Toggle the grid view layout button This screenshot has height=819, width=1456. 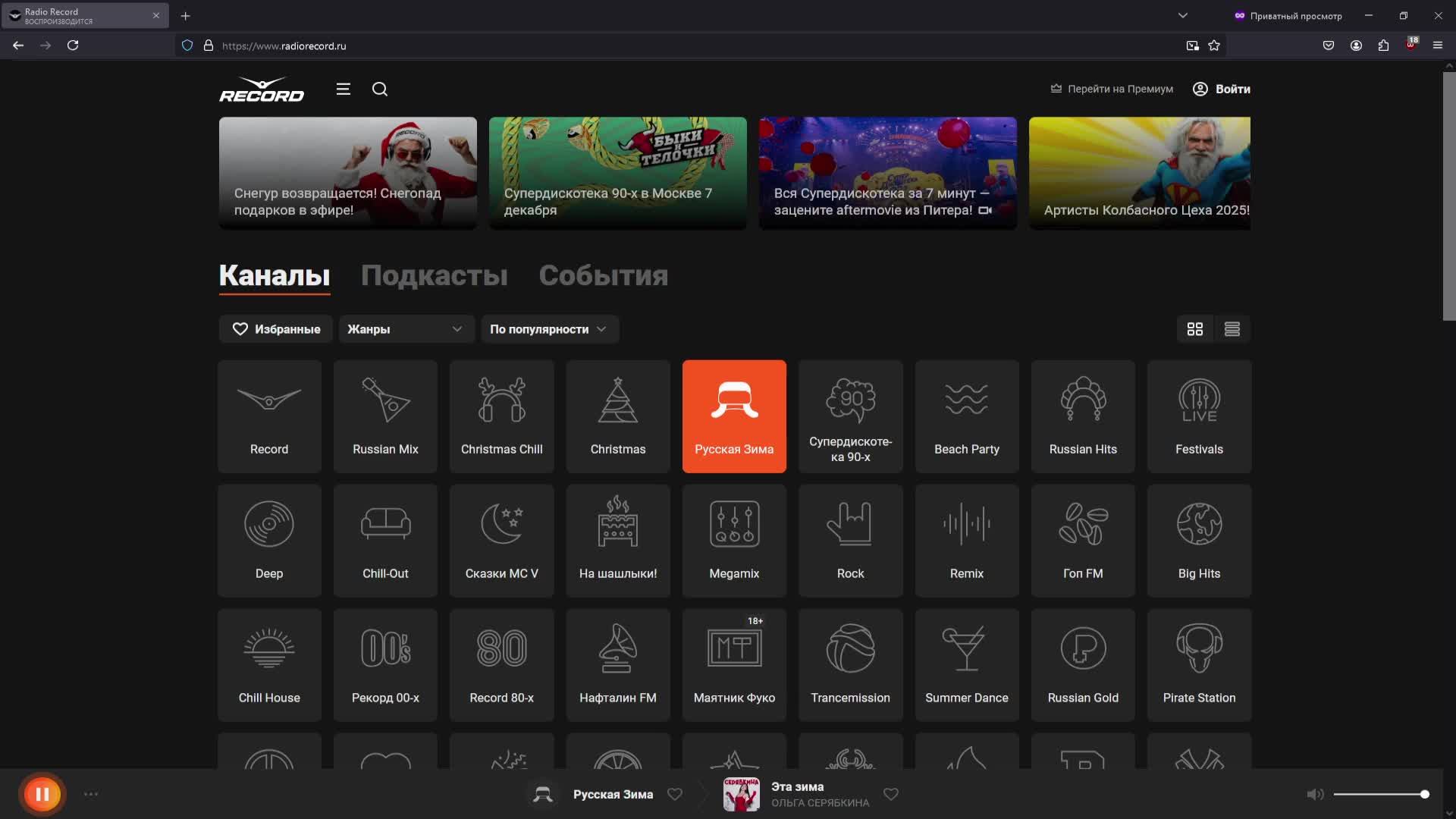pos(1195,328)
